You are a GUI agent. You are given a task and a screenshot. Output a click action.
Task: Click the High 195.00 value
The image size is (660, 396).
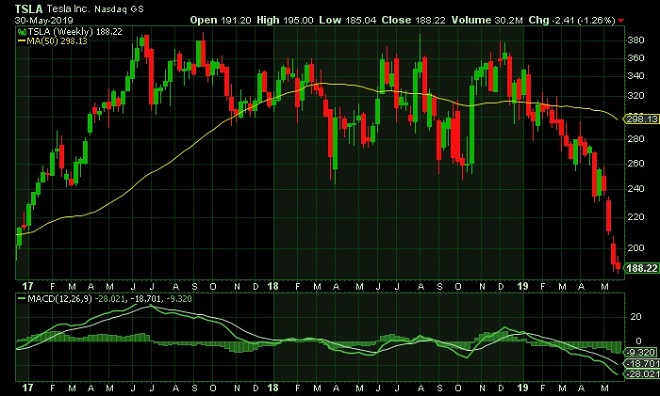click(x=285, y=20)
